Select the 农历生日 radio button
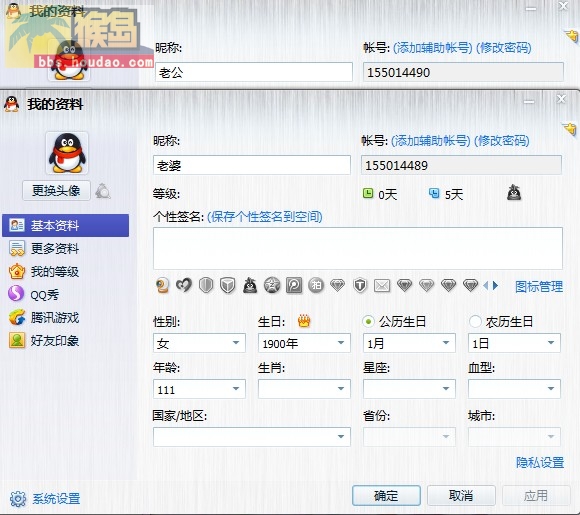The width and height of the screenshot is (580, 515). pos(475,321)
